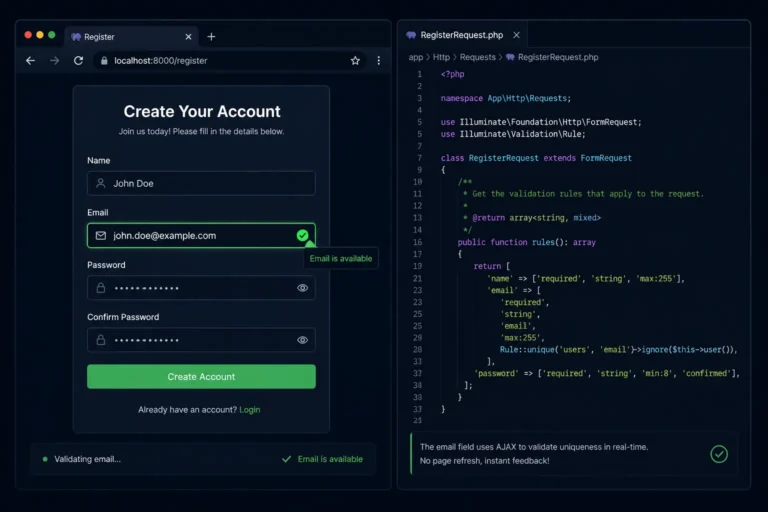Click the padlock icon in address bar
Screen dimensions: 768x512
(x=104, y=61)
